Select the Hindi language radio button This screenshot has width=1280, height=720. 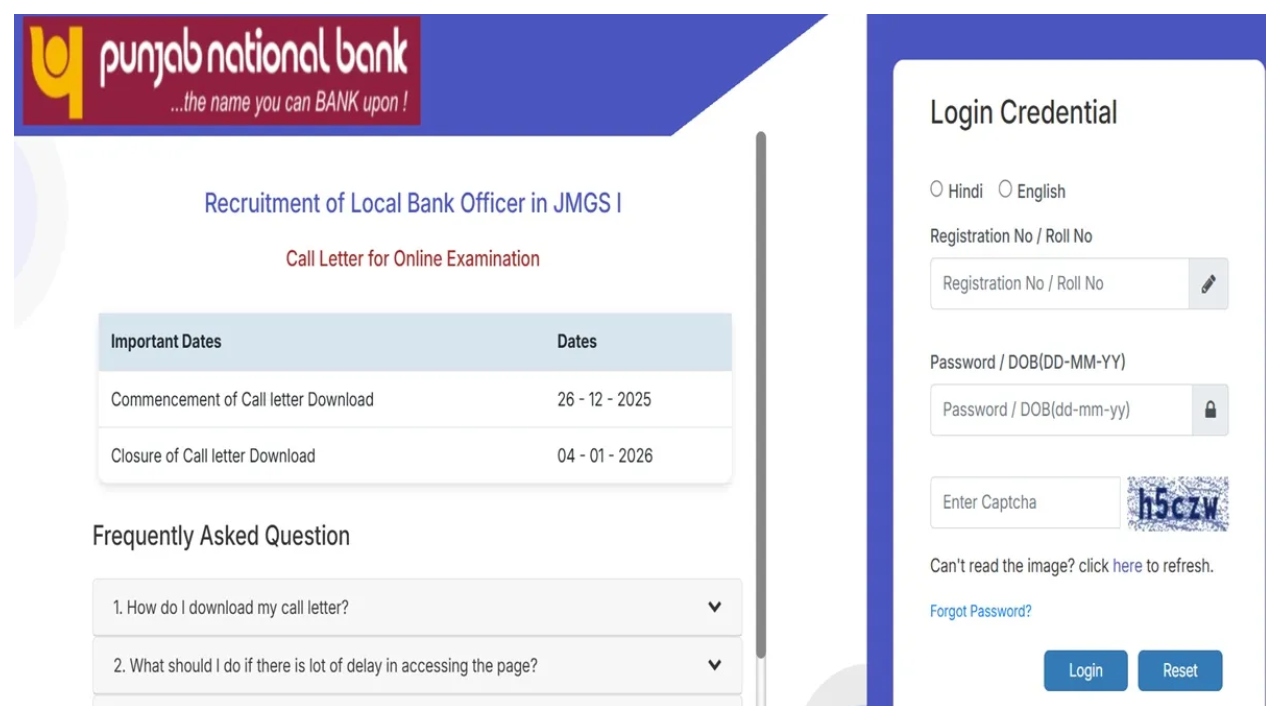937,188
